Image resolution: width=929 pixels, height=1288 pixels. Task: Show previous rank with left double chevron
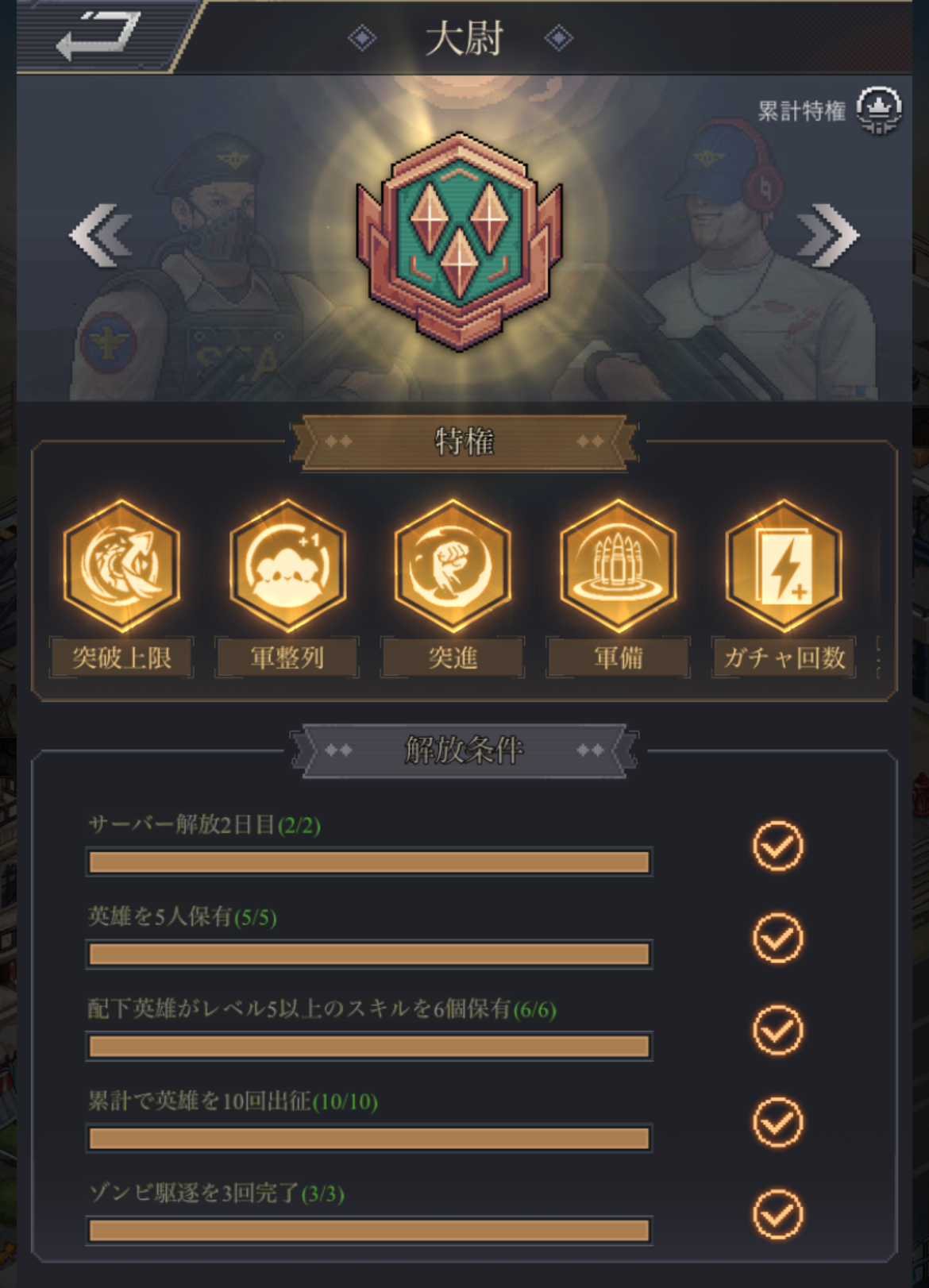(100, 236)
